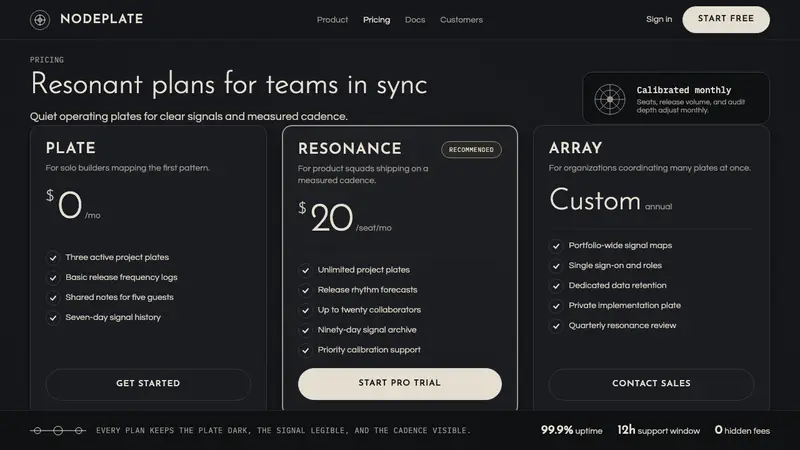Click the Sign in link

click(x=659, y=19)
